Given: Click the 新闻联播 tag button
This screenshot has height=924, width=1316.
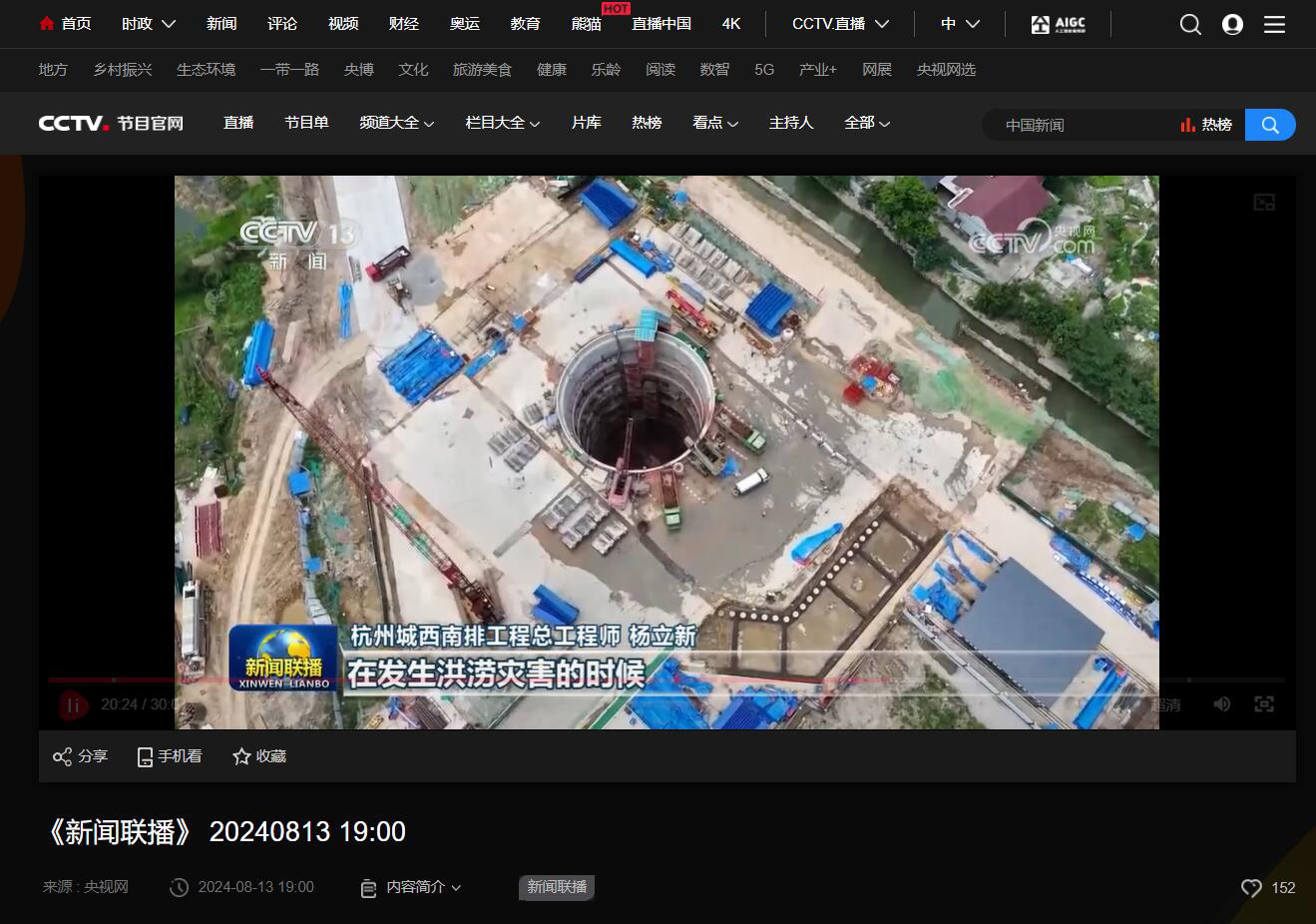Looking at the screenshot, I should click(557, 887).
